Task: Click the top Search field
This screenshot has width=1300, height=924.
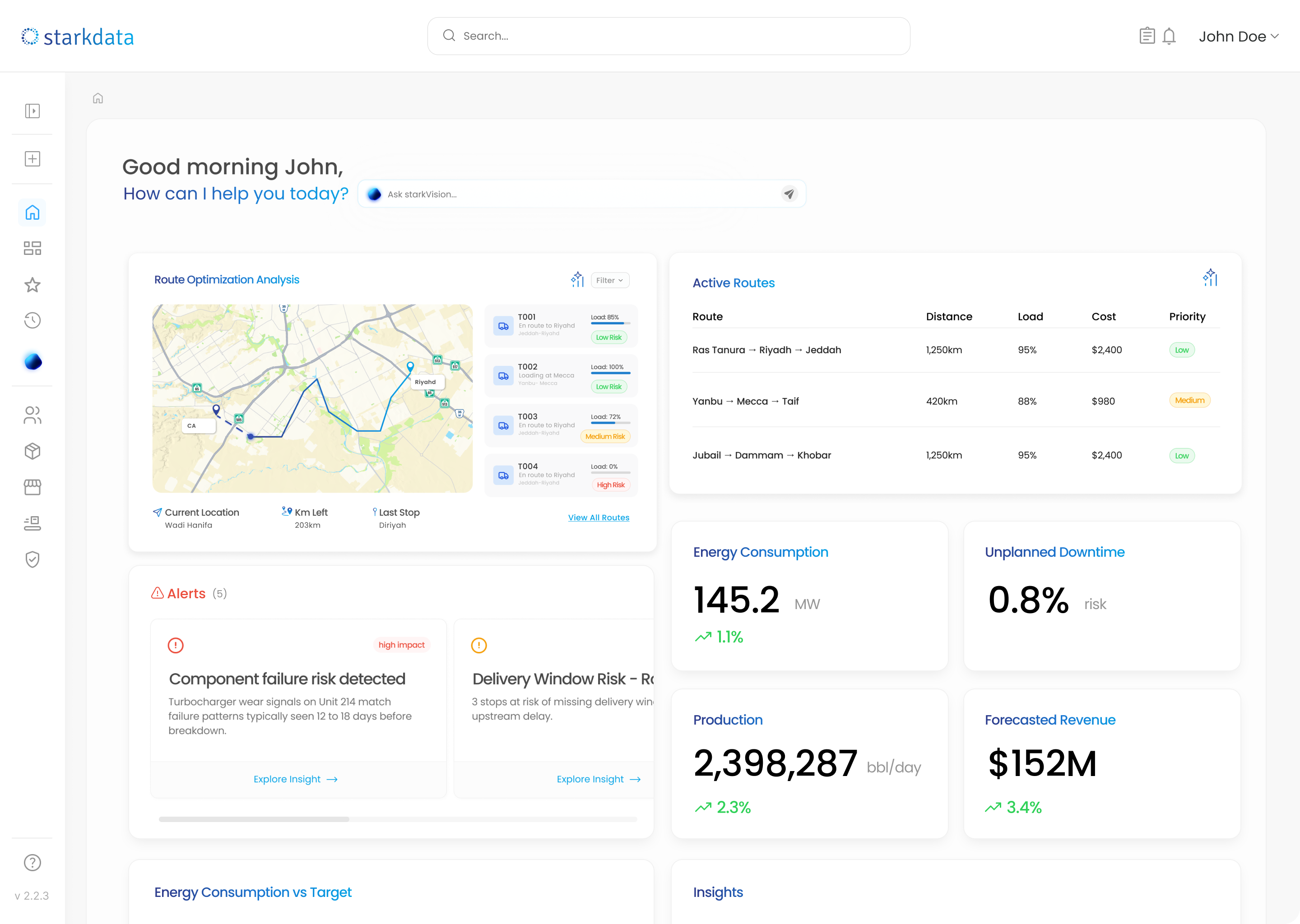Action: pyautogui.click(x=668, y=36)
